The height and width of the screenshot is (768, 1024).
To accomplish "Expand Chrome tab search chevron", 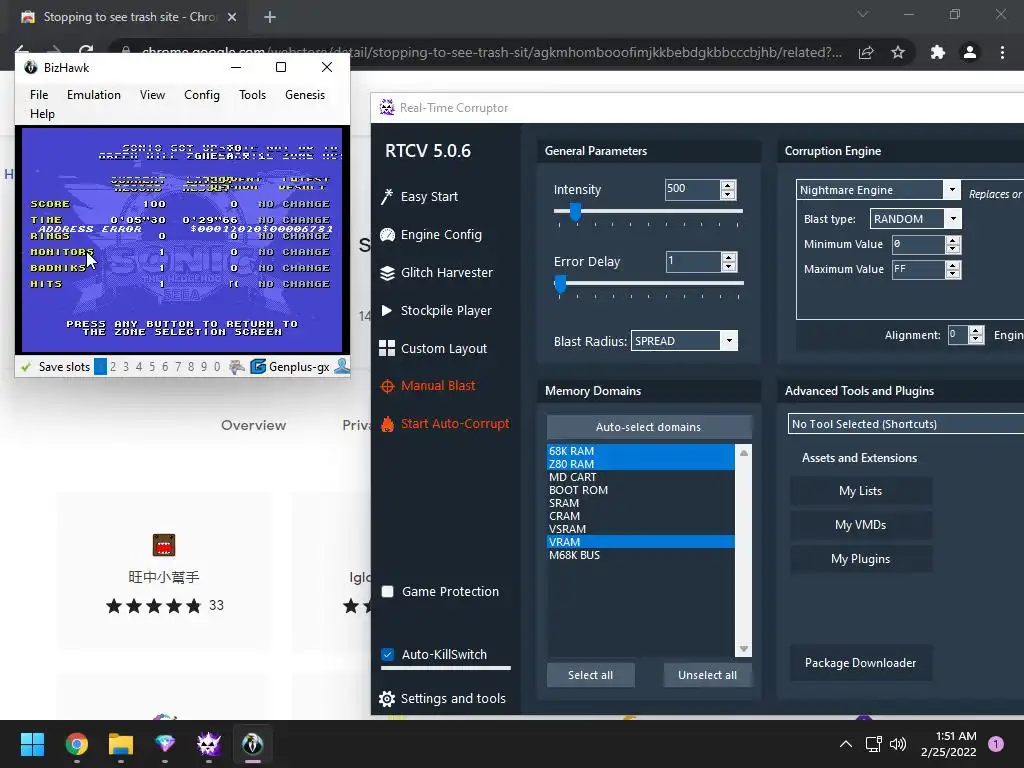I will [863, 14].
